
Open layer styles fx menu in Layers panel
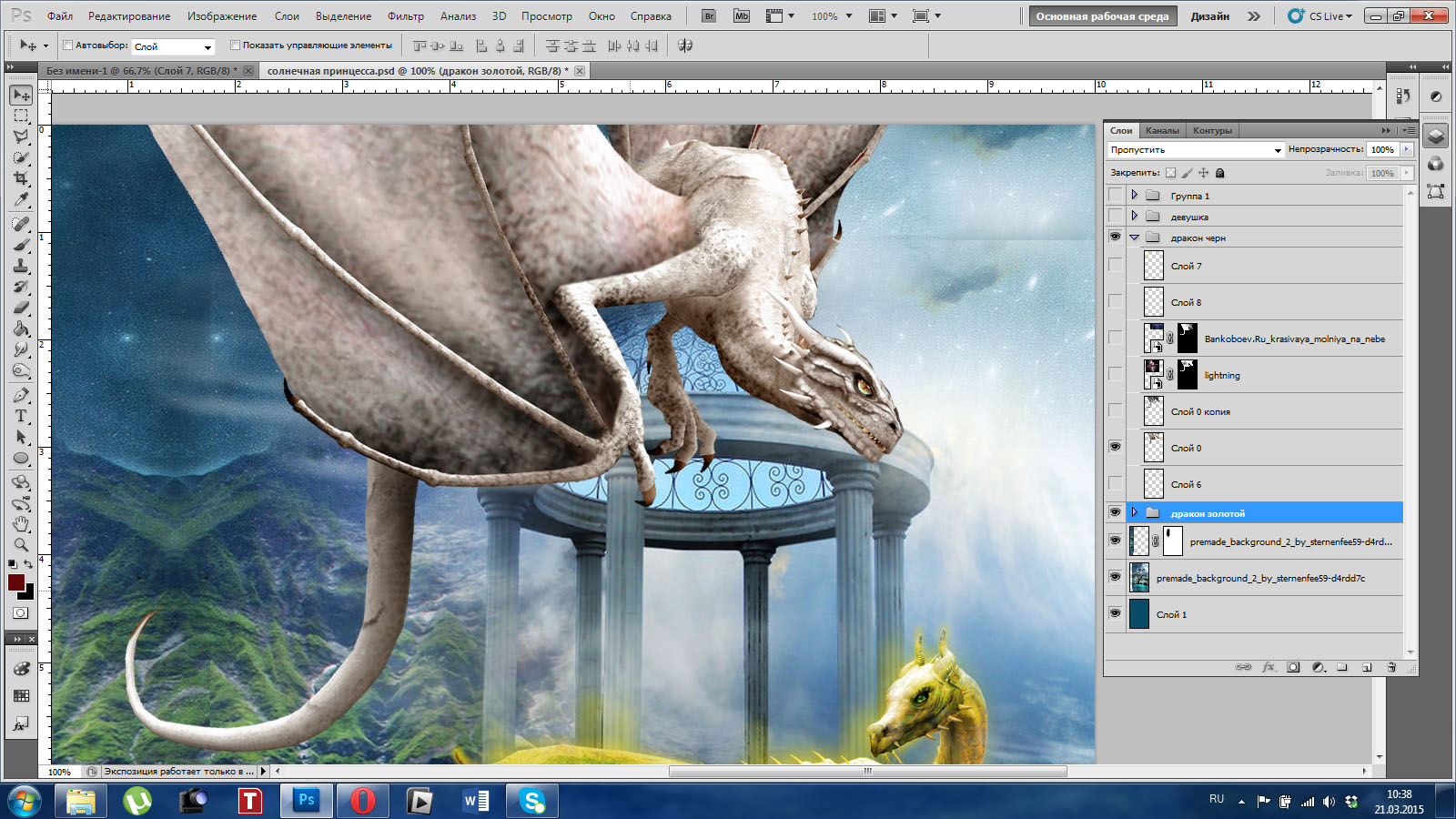tap(1269, 667)
